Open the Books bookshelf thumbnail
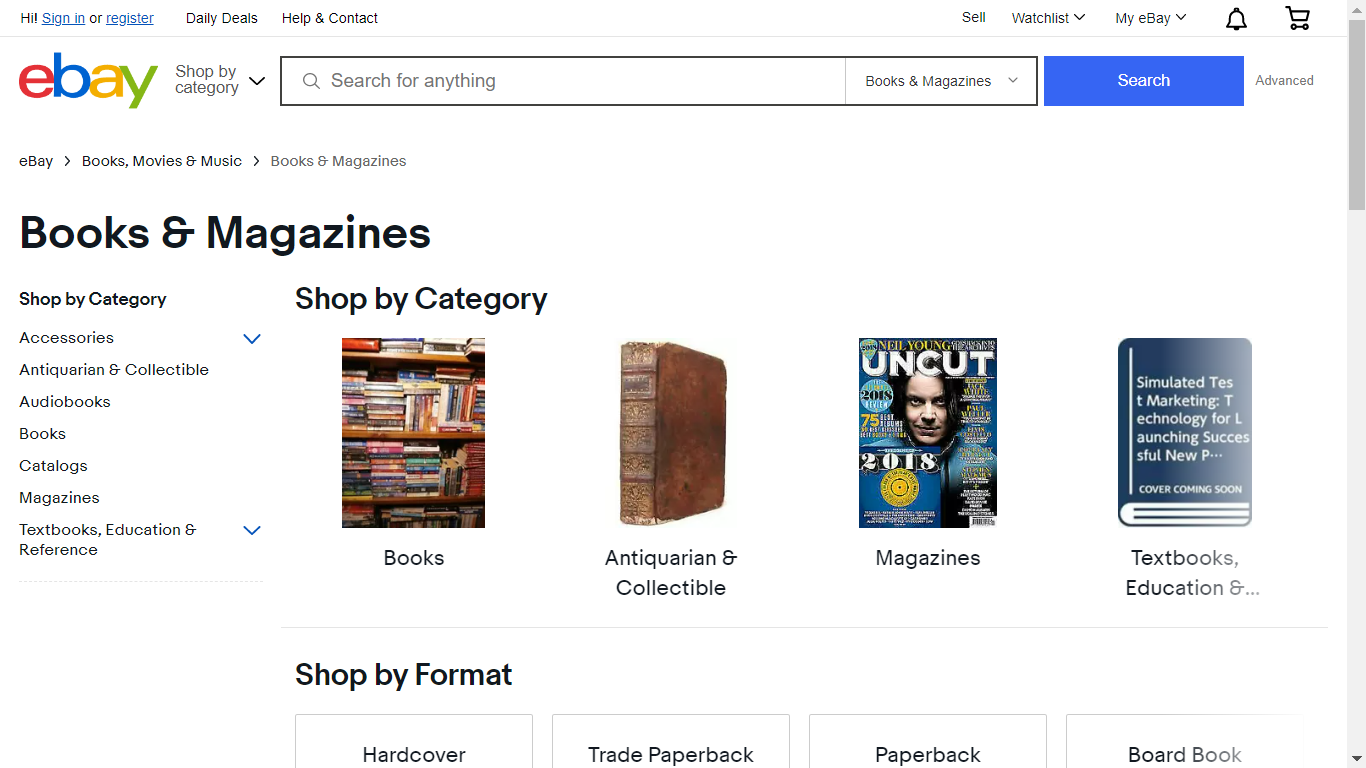 coord(413,432)
